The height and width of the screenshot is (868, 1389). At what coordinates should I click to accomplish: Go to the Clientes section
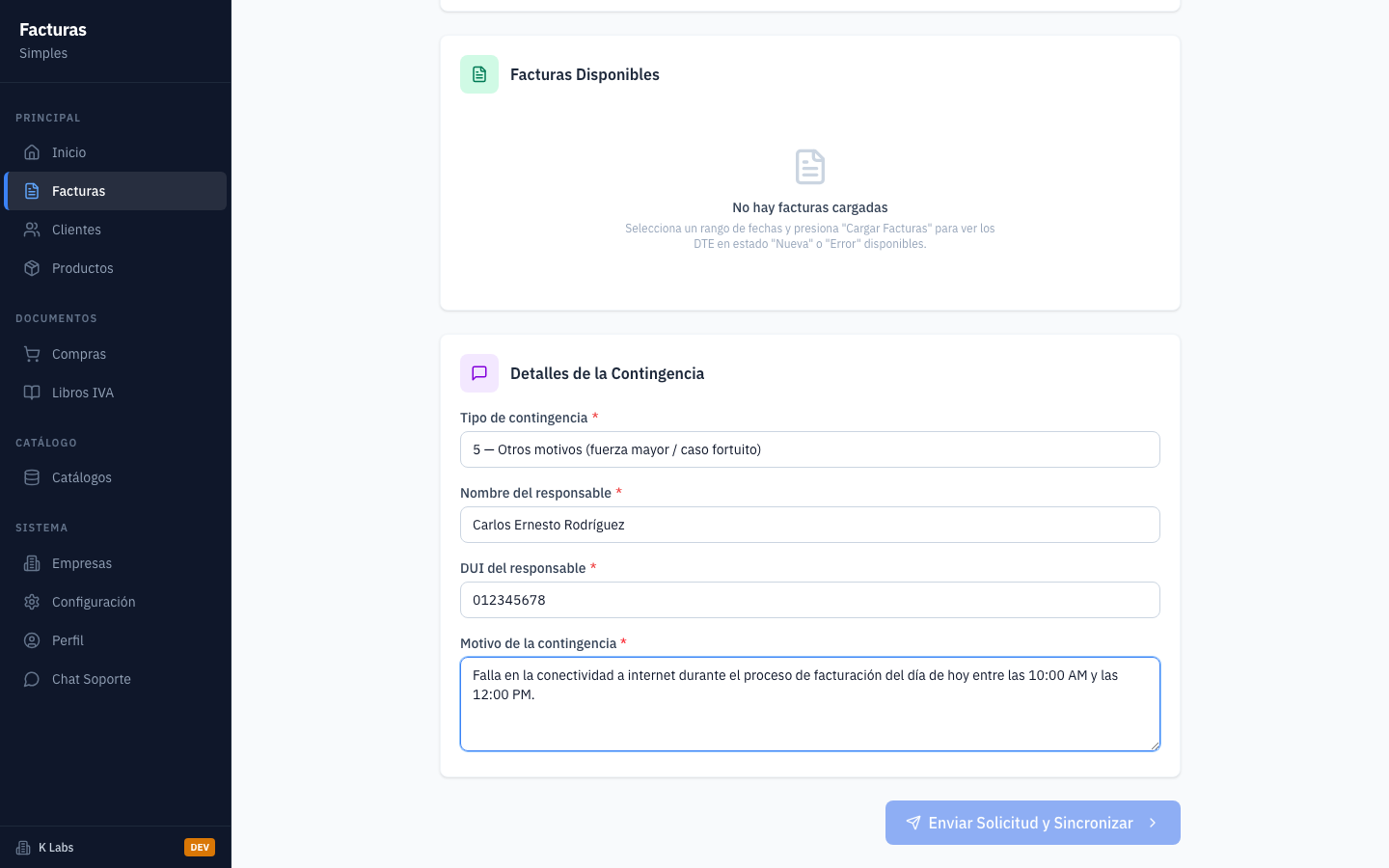(x=116, y=230)
